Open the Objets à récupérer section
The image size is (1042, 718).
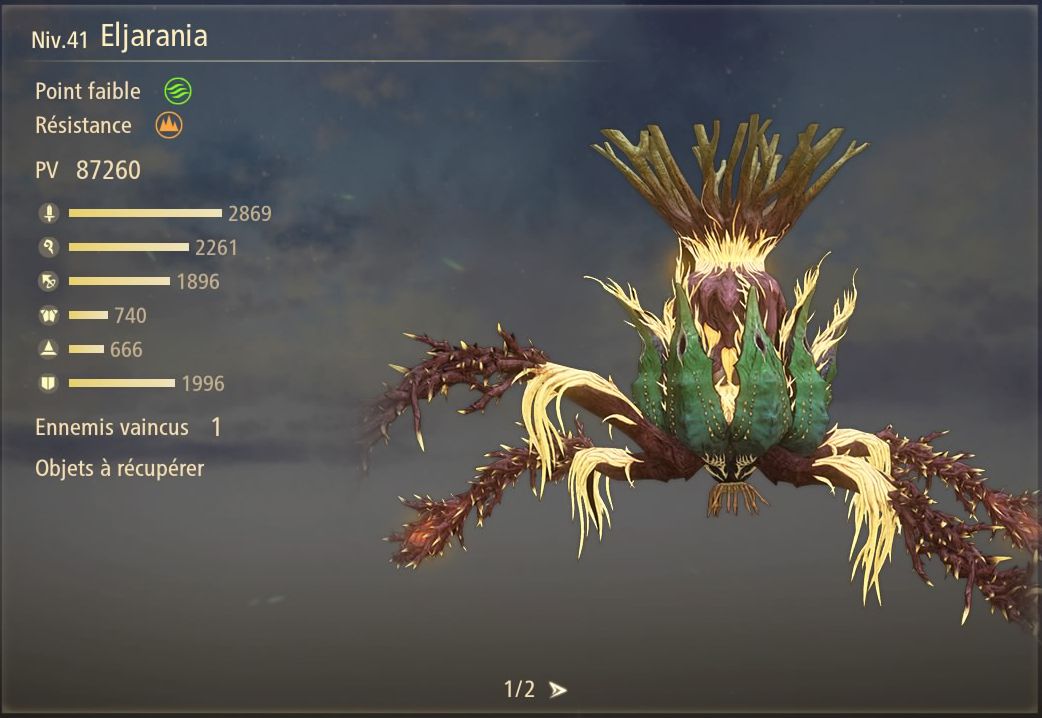pos(120,468)
